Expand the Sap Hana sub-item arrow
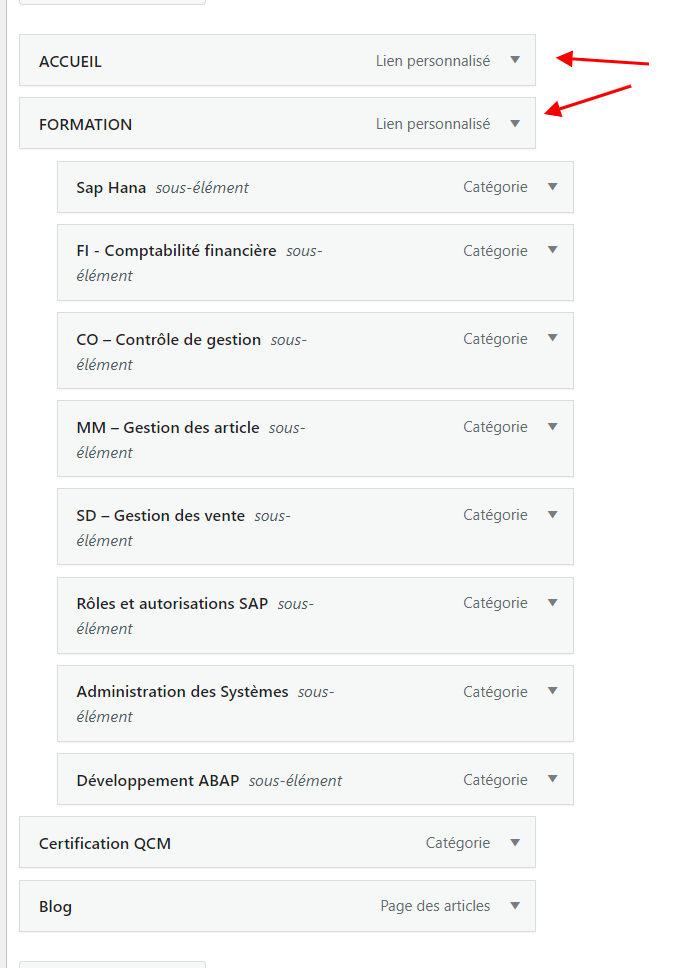 tap(553, 187)
